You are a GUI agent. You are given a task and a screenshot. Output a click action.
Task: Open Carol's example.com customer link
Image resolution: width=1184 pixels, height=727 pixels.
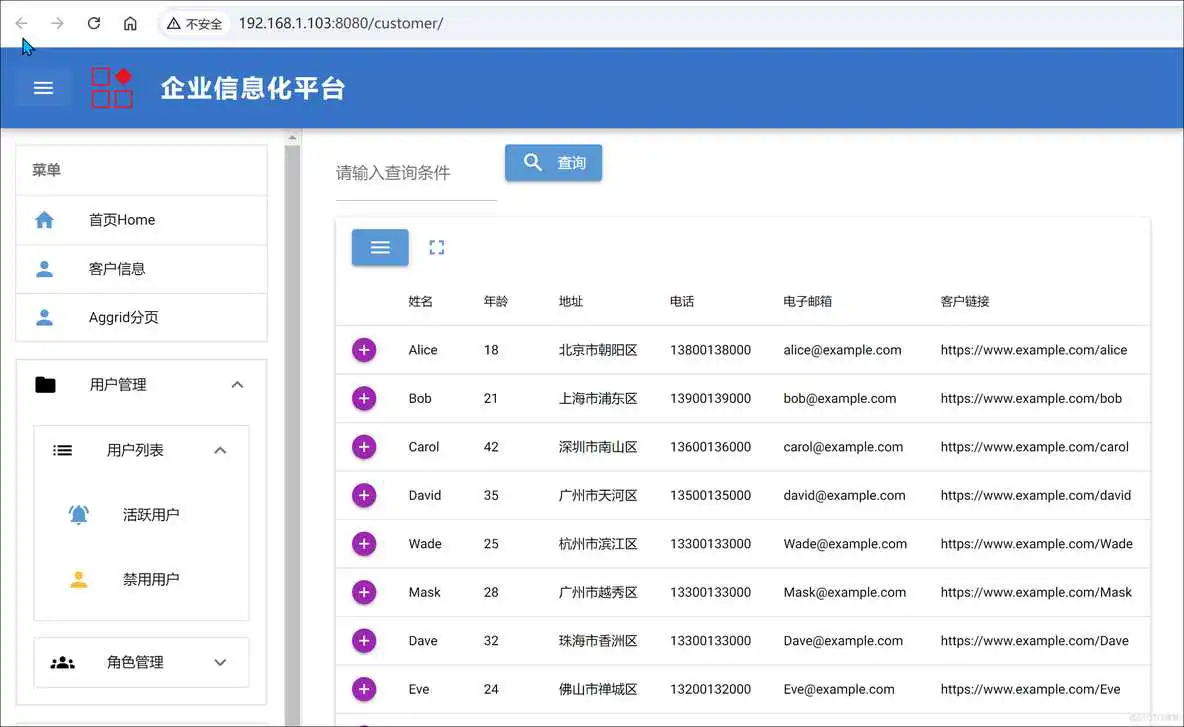tap(1035, 447)
